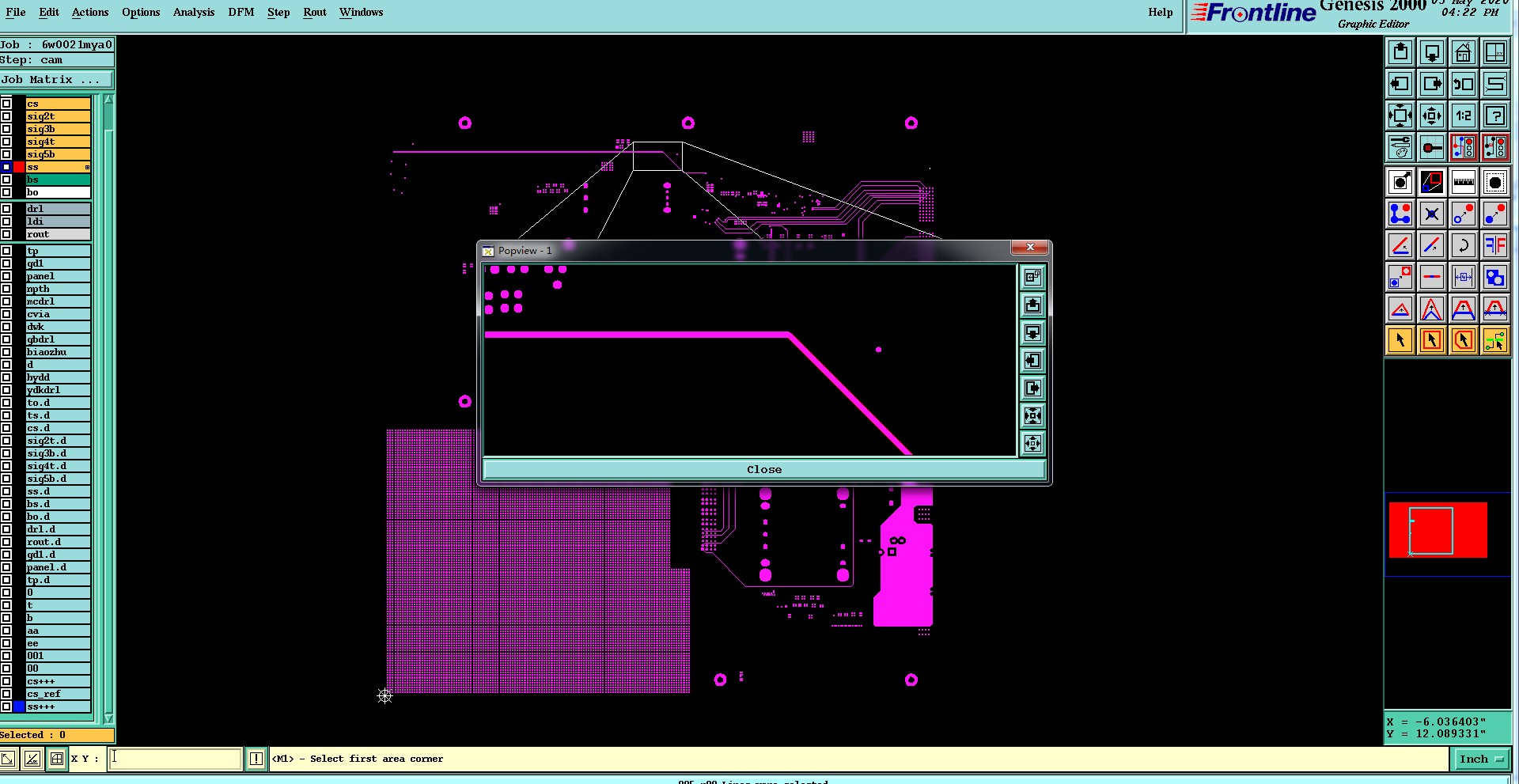Click the ruler measure tool icon
Viewport: 1519px width, 784px height.
click(x=1464, y=182)
